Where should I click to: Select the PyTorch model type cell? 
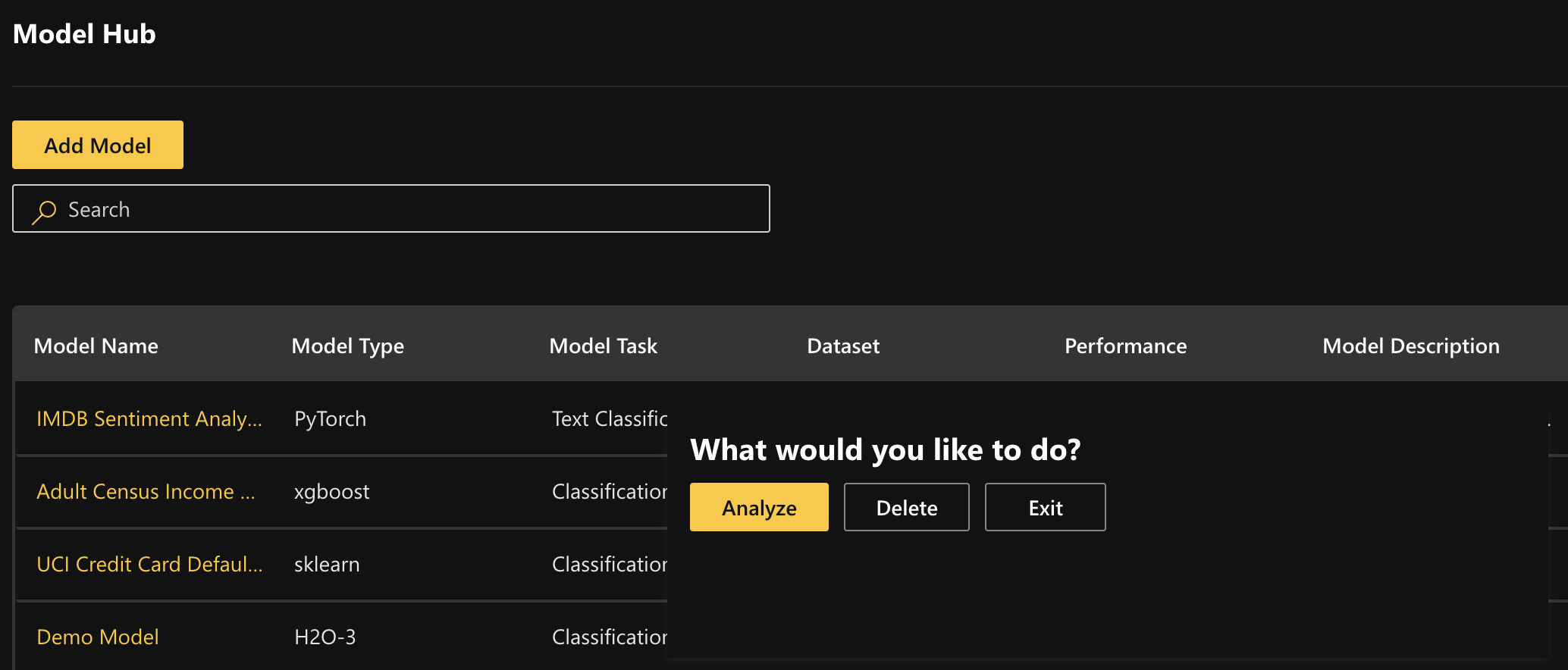[331, 419]
